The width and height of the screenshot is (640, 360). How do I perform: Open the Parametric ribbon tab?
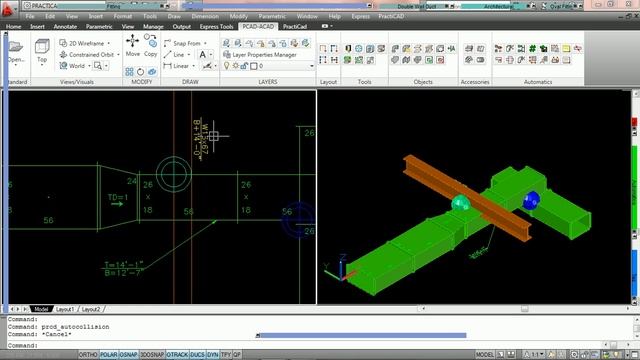point(99,27)
